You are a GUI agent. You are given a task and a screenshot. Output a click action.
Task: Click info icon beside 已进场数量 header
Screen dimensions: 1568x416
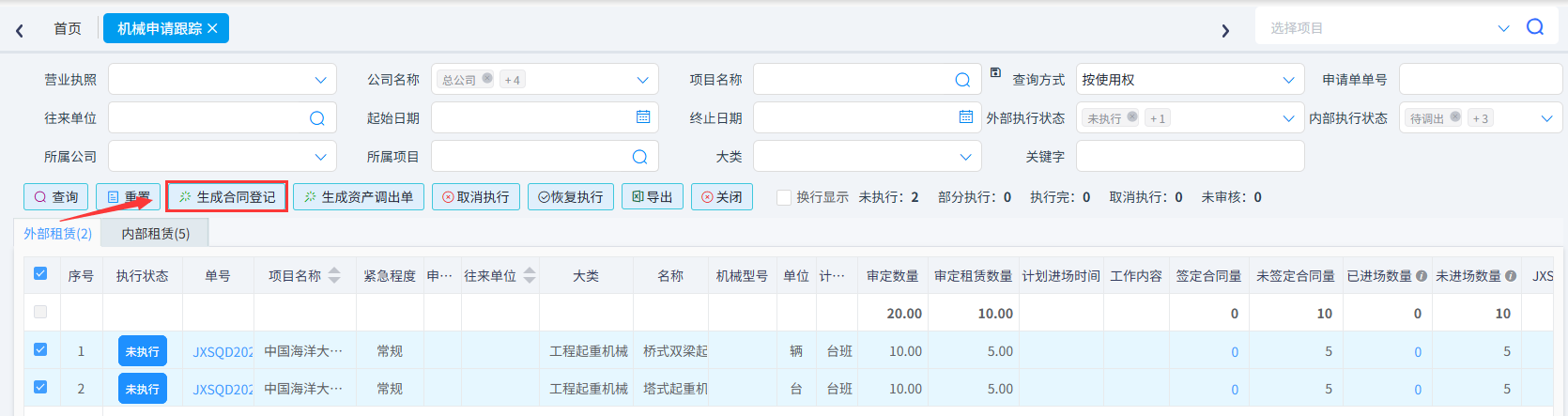click(x=1422, y=276)
